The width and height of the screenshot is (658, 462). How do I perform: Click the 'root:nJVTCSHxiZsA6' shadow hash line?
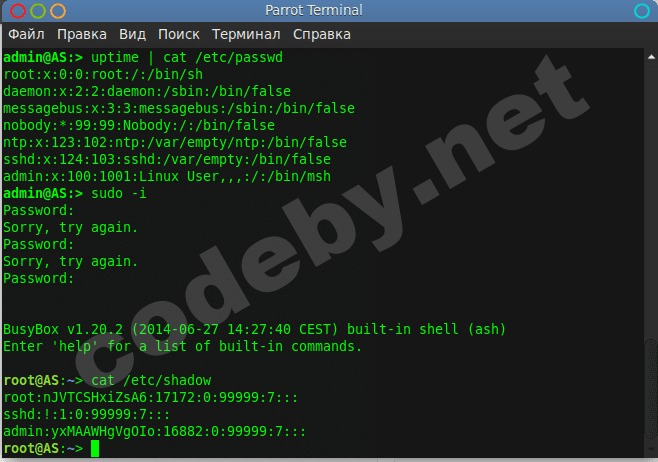[151, 397]
